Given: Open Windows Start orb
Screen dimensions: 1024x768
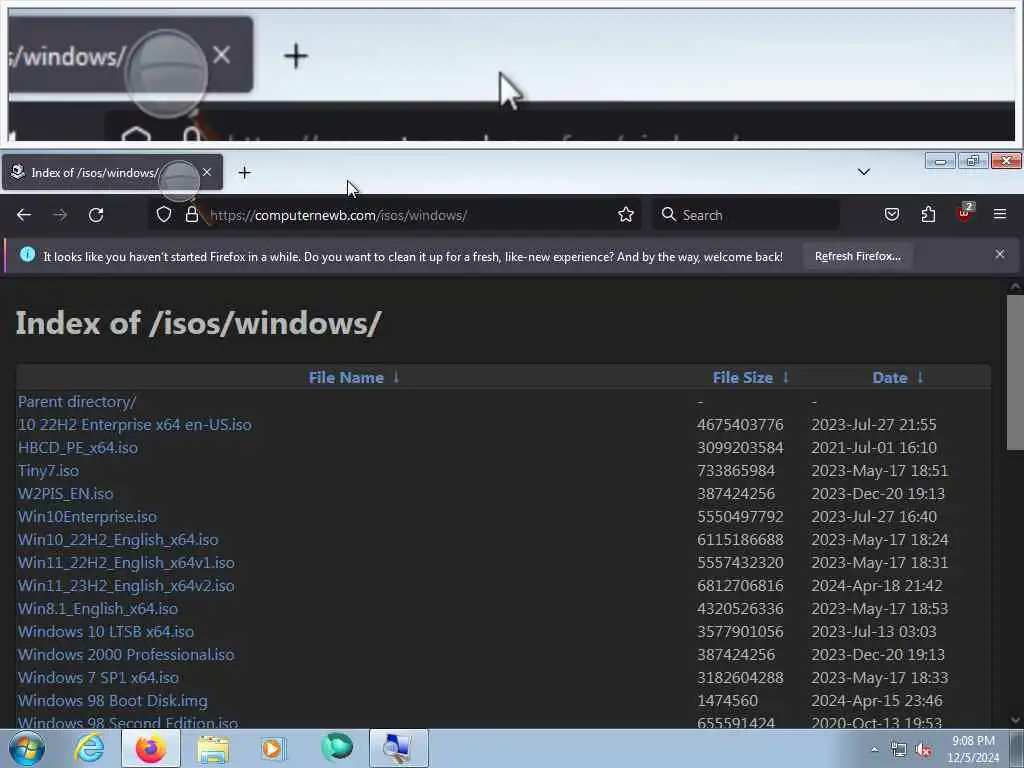Looking at the screenshot, I should click(x=26, y=748).
